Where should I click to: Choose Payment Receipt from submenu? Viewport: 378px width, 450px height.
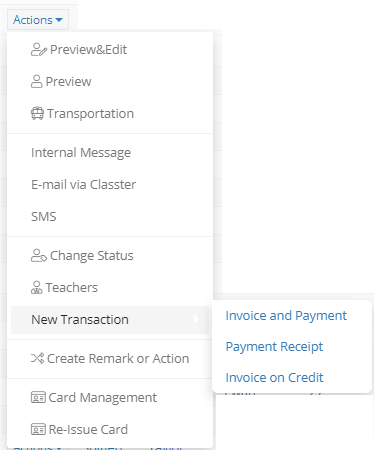(274, 347)
